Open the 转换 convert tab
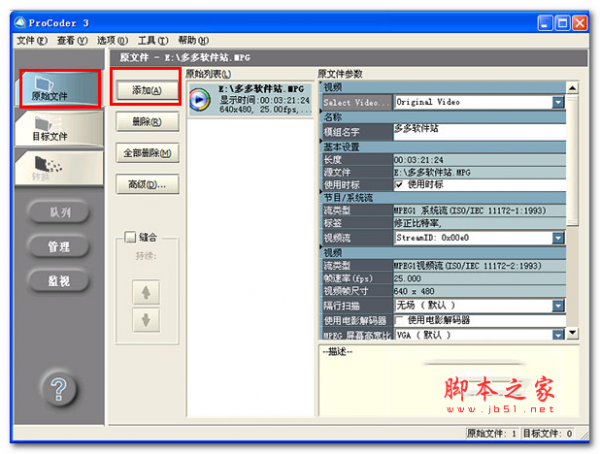Viewport: 600px width, 454px height. 60,168
